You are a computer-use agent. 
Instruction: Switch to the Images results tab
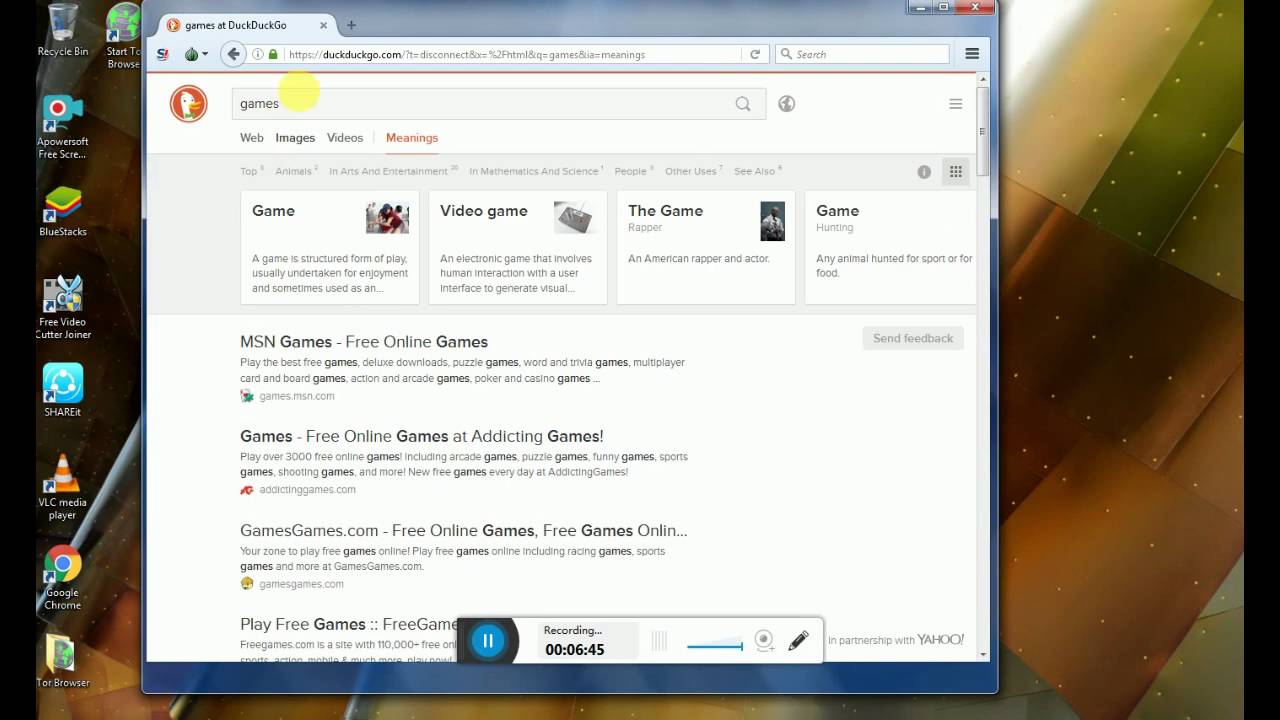click(295, 138)
